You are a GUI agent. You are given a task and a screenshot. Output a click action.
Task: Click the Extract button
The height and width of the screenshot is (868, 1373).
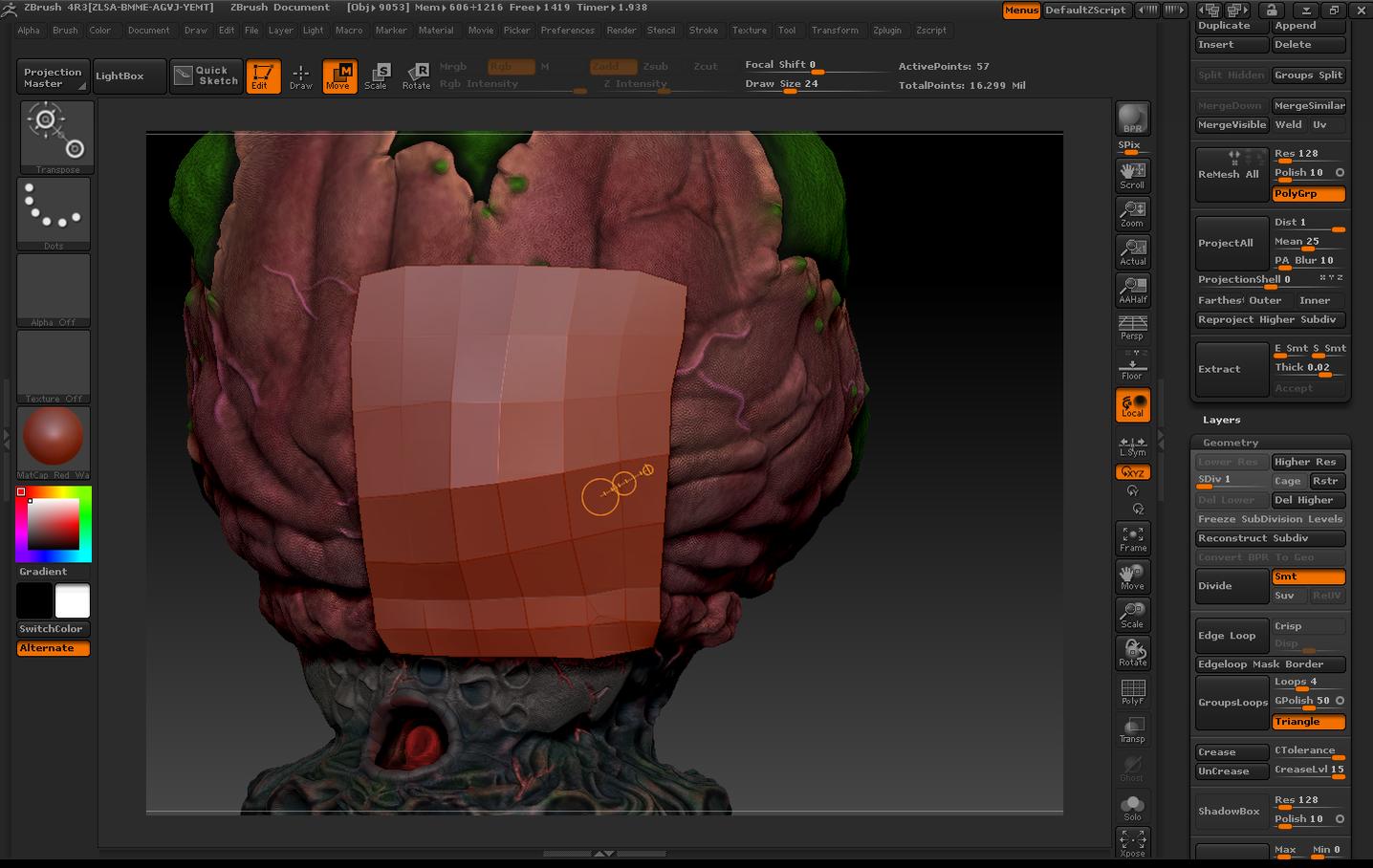[x=1231, y=369]
